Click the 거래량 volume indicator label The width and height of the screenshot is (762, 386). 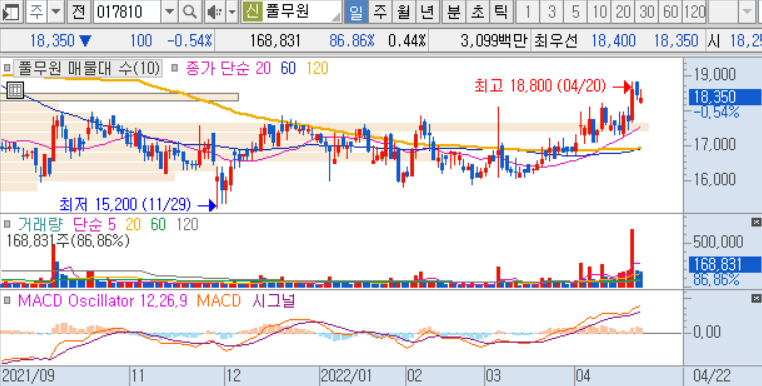click(41, 224)
